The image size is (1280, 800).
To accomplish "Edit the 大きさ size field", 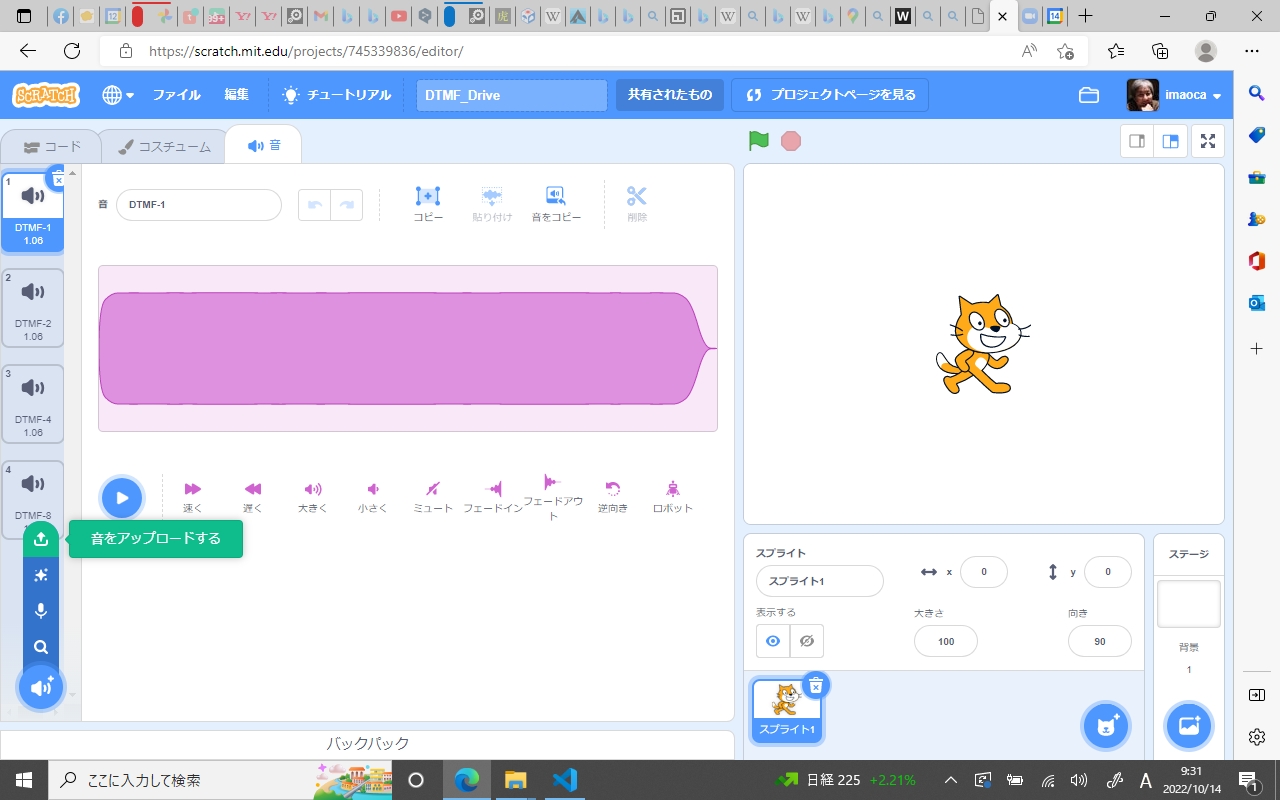I will (946, 641).
